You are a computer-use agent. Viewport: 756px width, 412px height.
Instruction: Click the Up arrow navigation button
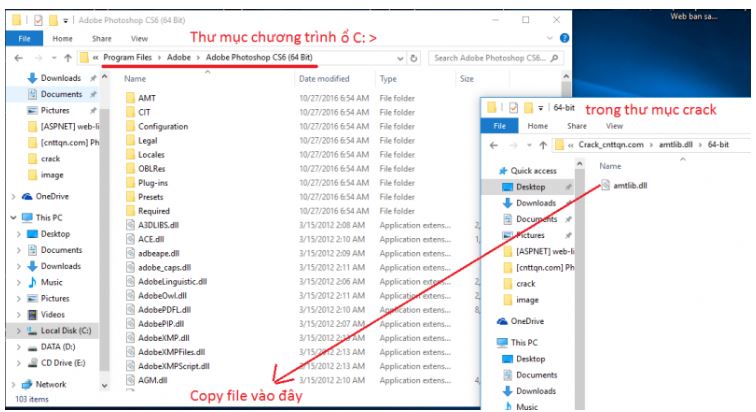tap(68, 57)
